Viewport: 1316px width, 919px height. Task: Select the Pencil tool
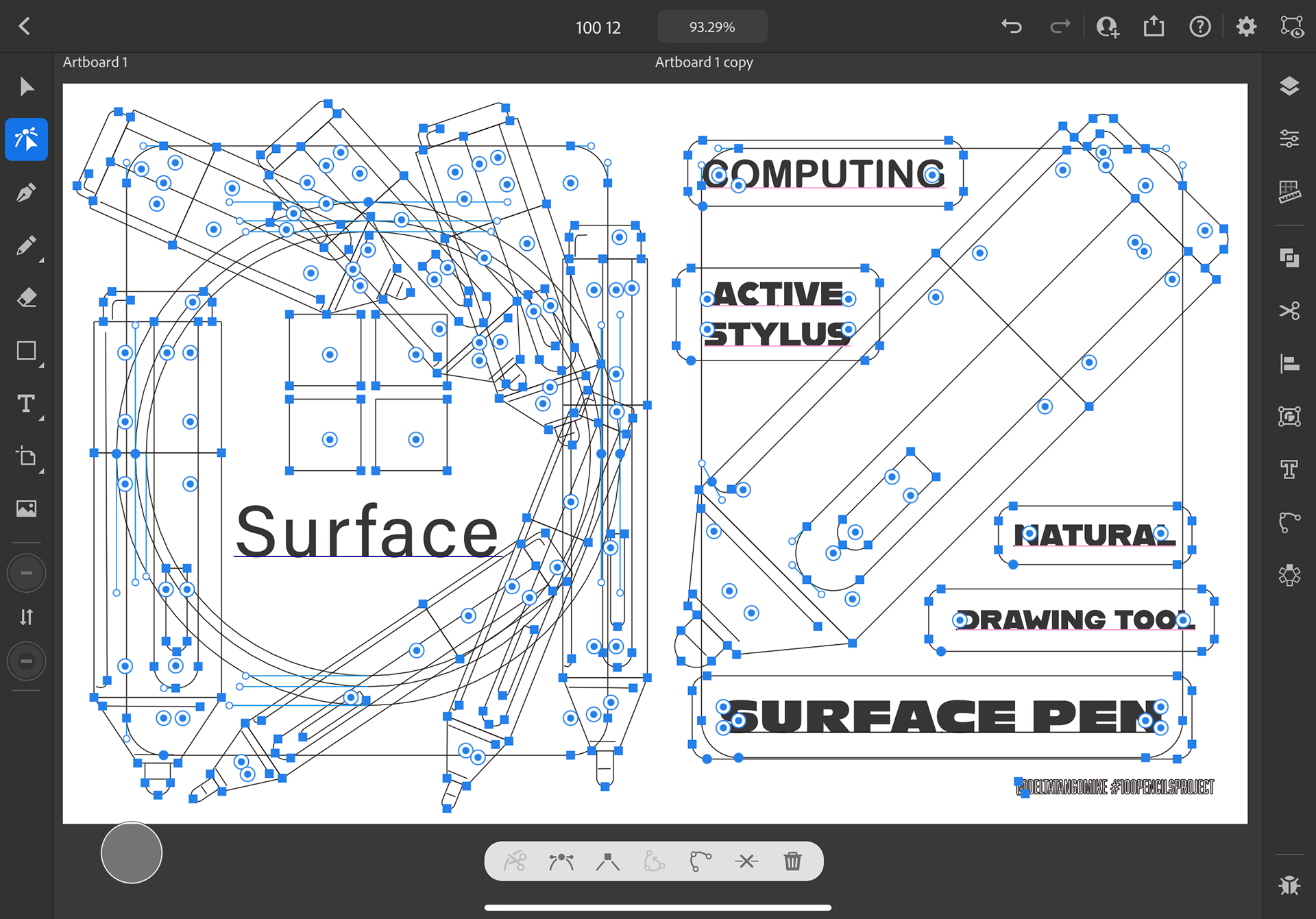click(26, 245)
